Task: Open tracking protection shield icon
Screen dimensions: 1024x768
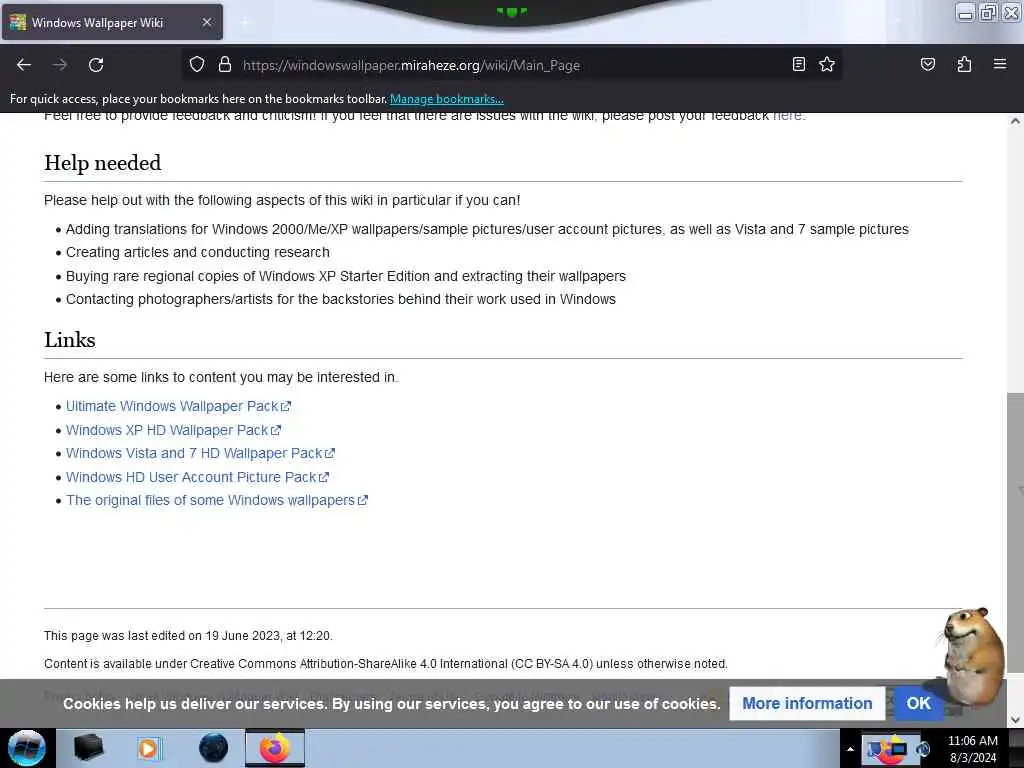Action: (x=197, y=65)
